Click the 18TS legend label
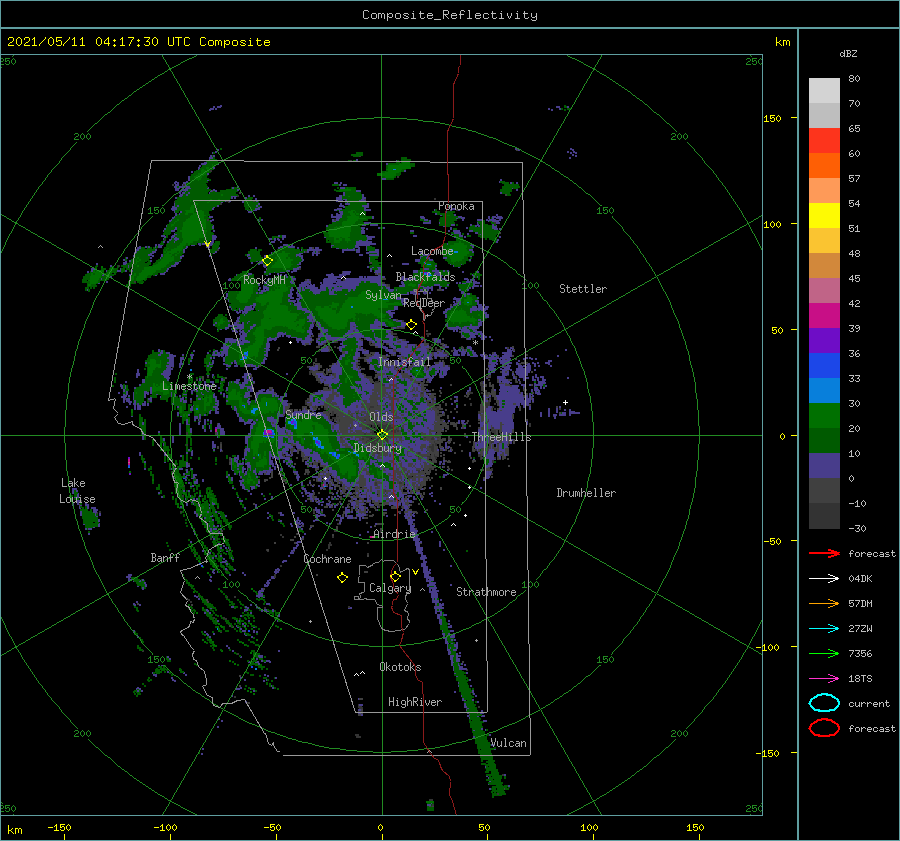 click(860, 679)
